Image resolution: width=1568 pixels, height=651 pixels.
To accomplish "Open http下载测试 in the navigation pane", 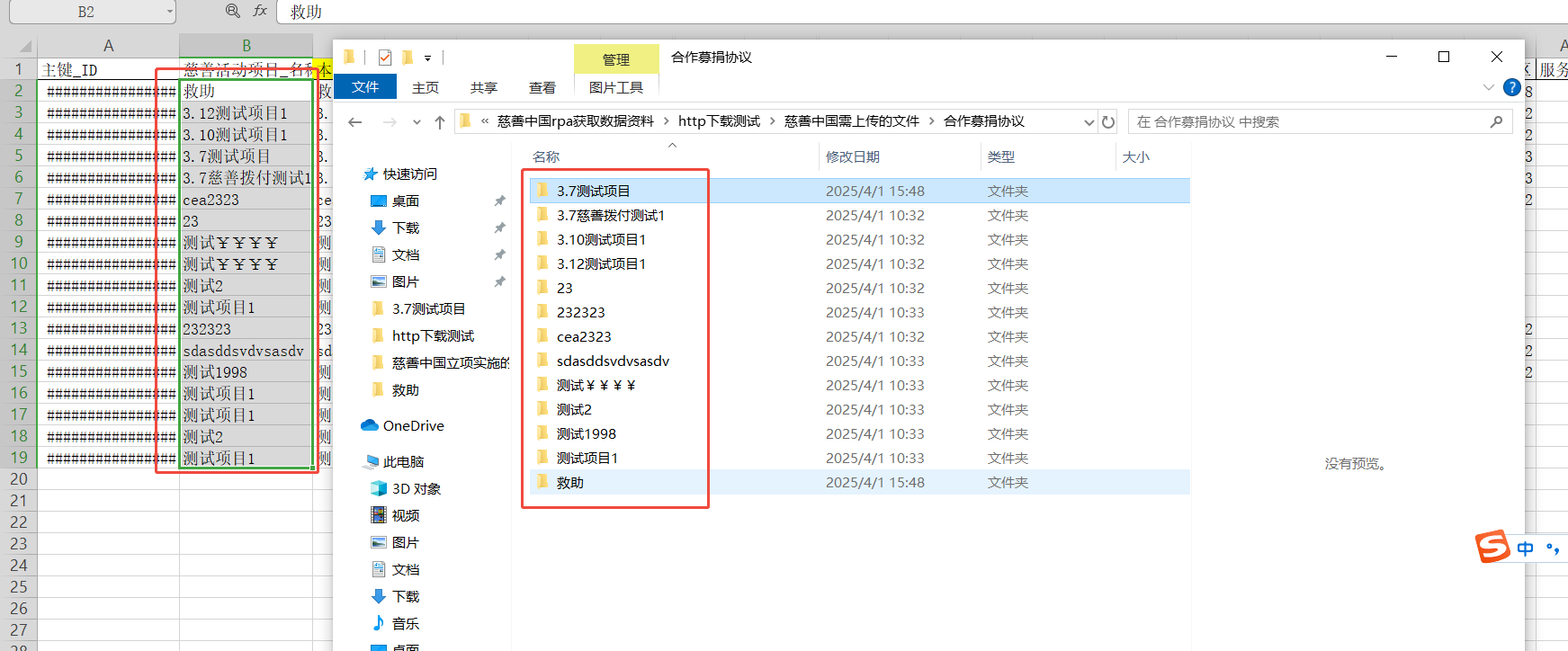I will [433, 335].
